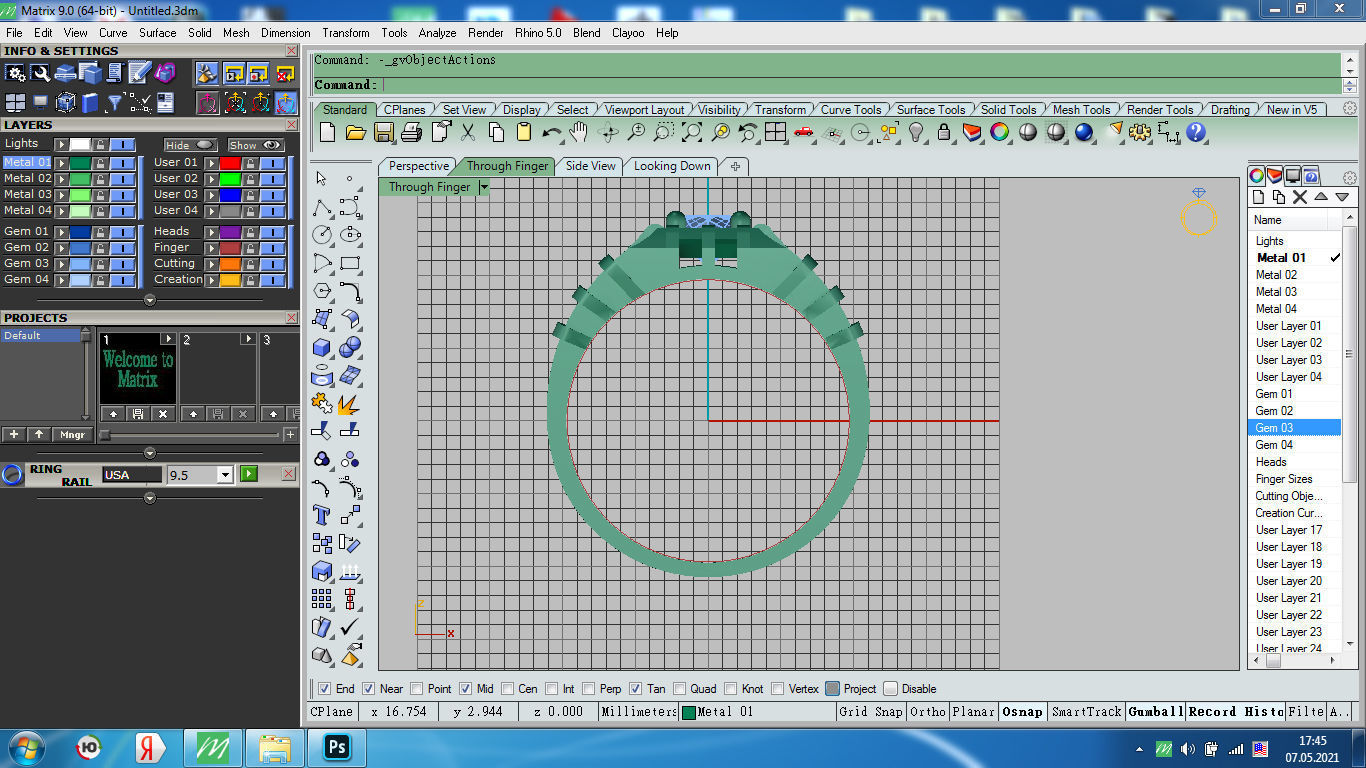Image resolution: width=1366 pixels, height=768 pixels.
Task: Toggle the End osnap checkbox
Action: point(324,689)
